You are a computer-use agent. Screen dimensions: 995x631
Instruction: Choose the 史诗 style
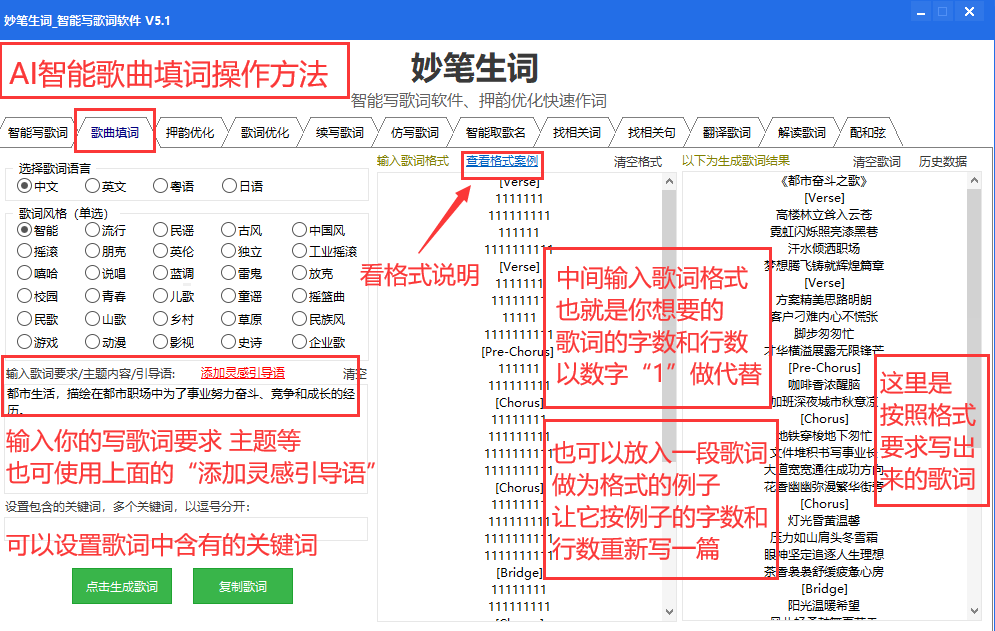[x=241, y=342]
